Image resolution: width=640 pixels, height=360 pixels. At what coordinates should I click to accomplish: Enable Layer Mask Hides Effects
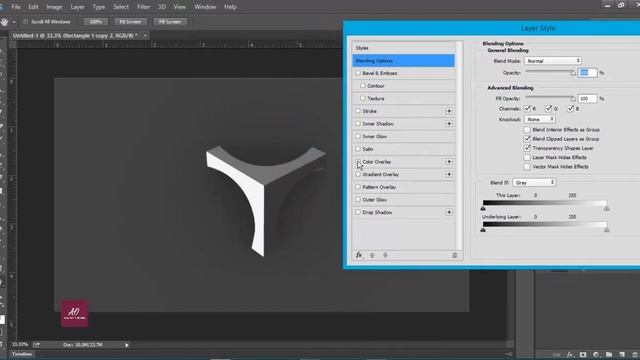(x=527, y=158)
